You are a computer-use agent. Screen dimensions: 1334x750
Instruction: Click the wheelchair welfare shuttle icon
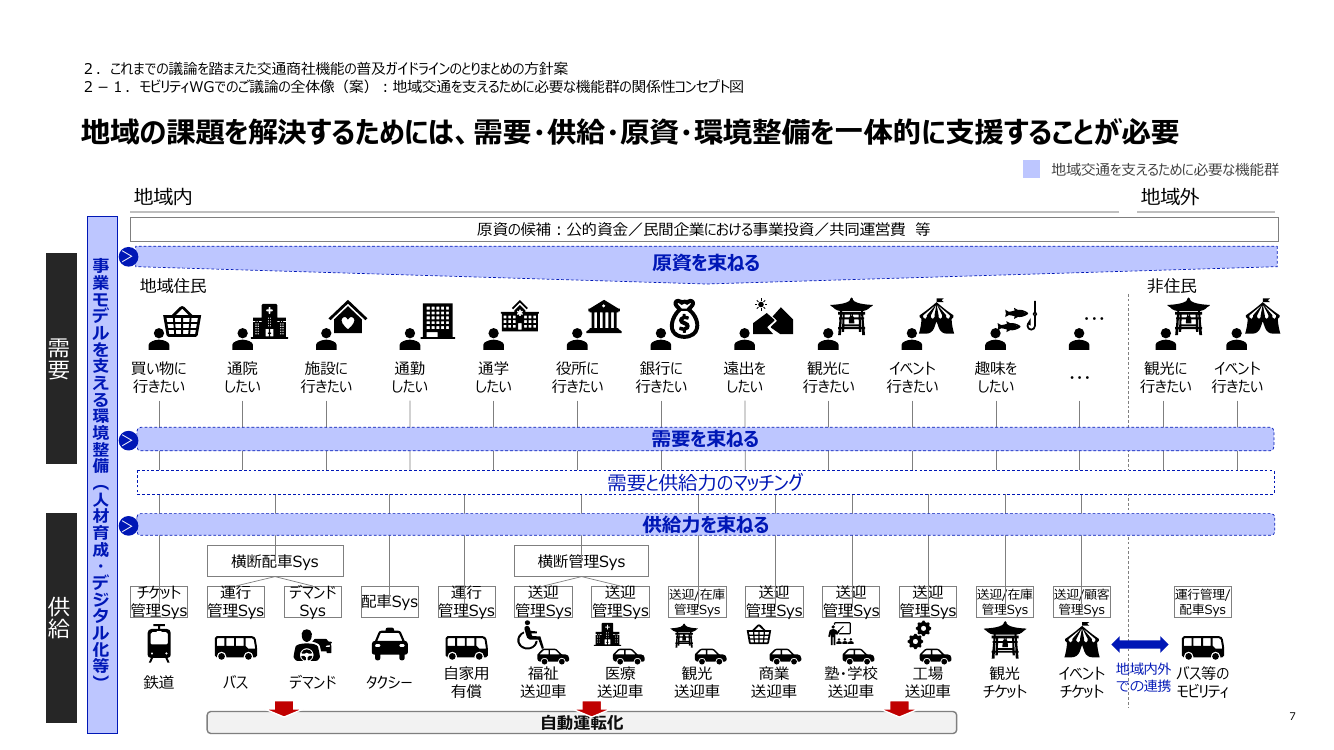click(543, 643)
